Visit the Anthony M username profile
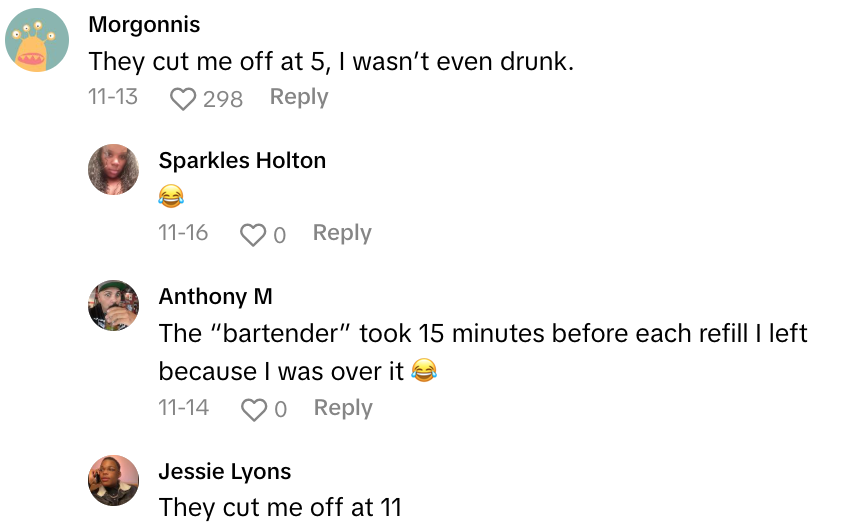Image resolution: width=844 pixels, height=530 pixels. click(215, 296)
